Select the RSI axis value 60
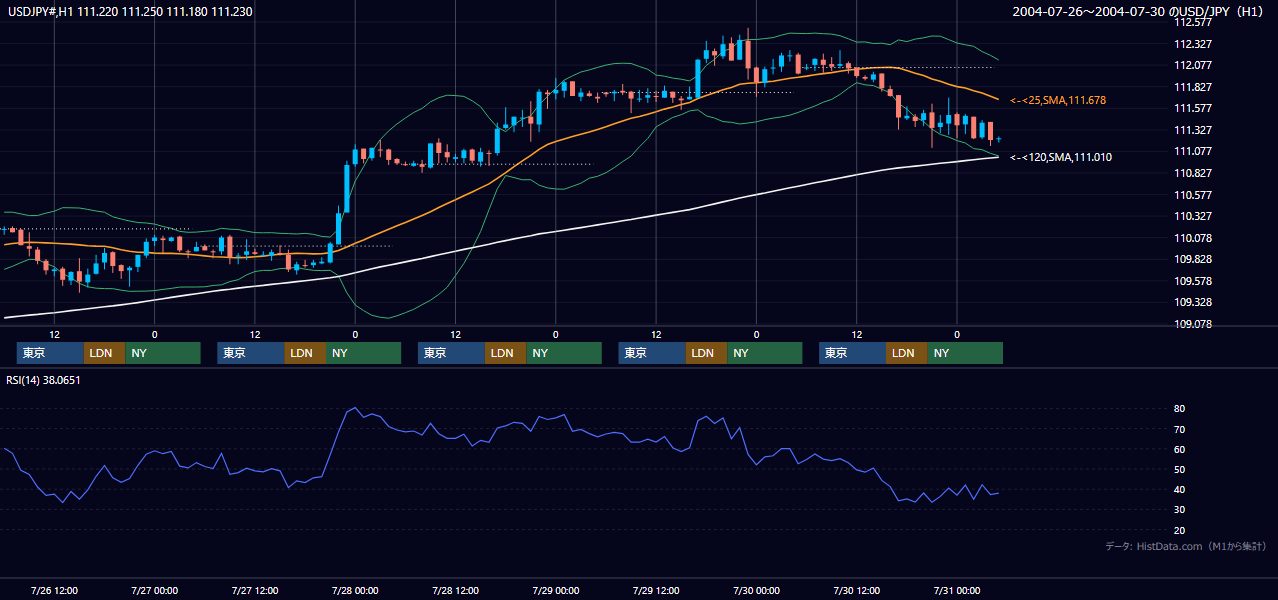 tap(1180, 449)
